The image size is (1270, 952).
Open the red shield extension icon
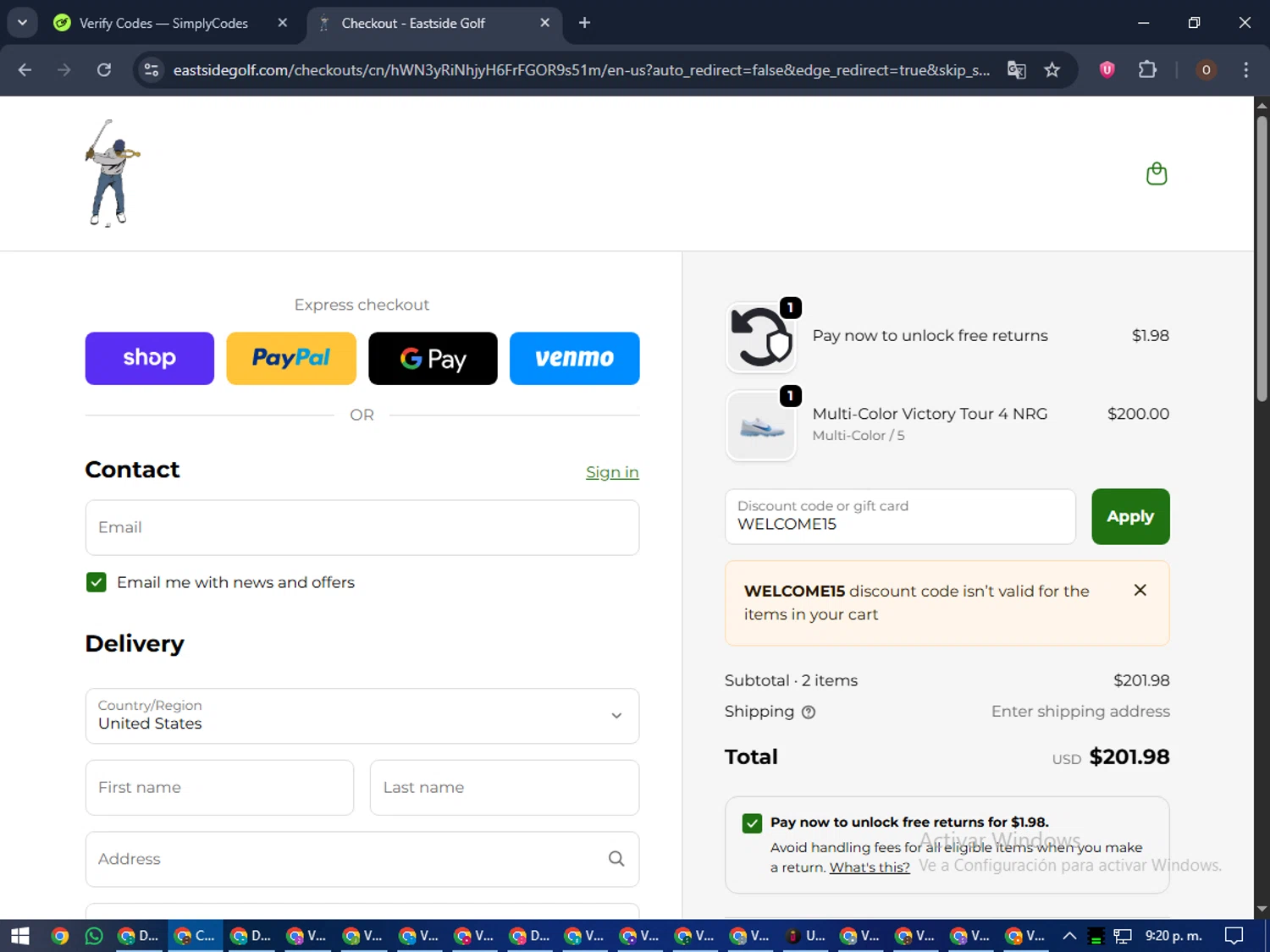1107,69
